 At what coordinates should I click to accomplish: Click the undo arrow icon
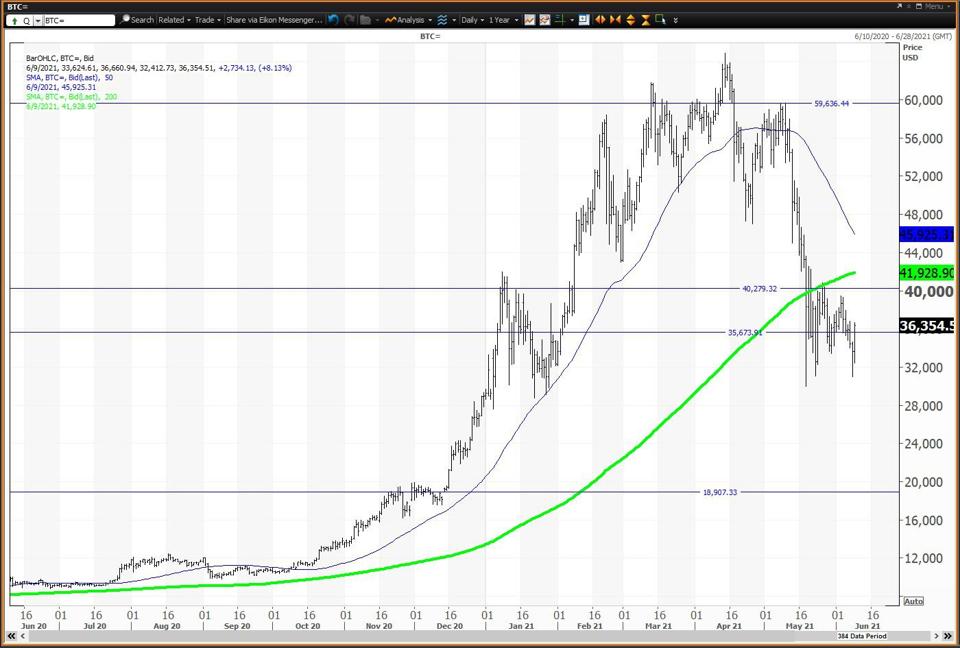[x=333, y=19]
